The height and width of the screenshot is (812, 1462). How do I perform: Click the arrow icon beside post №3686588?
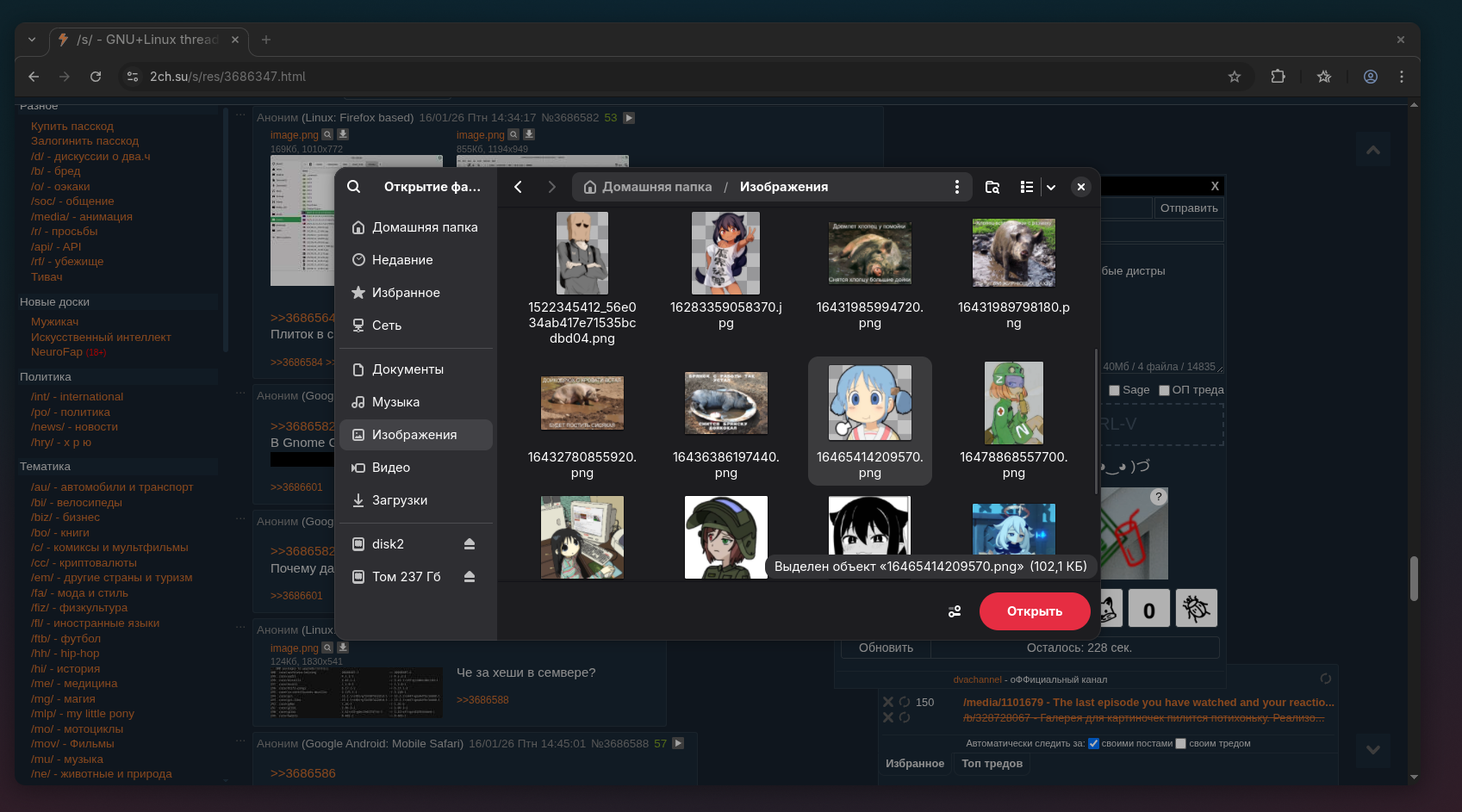[678, 744]
